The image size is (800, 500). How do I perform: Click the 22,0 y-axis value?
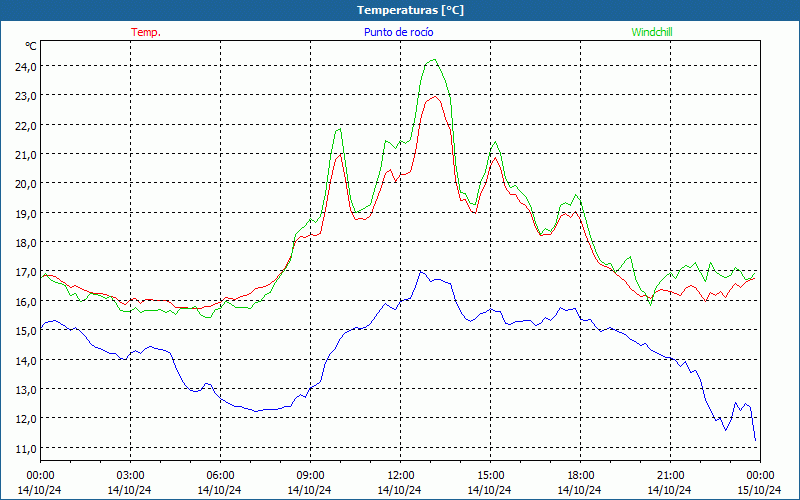pyautogui.click(x=24, y=125)
